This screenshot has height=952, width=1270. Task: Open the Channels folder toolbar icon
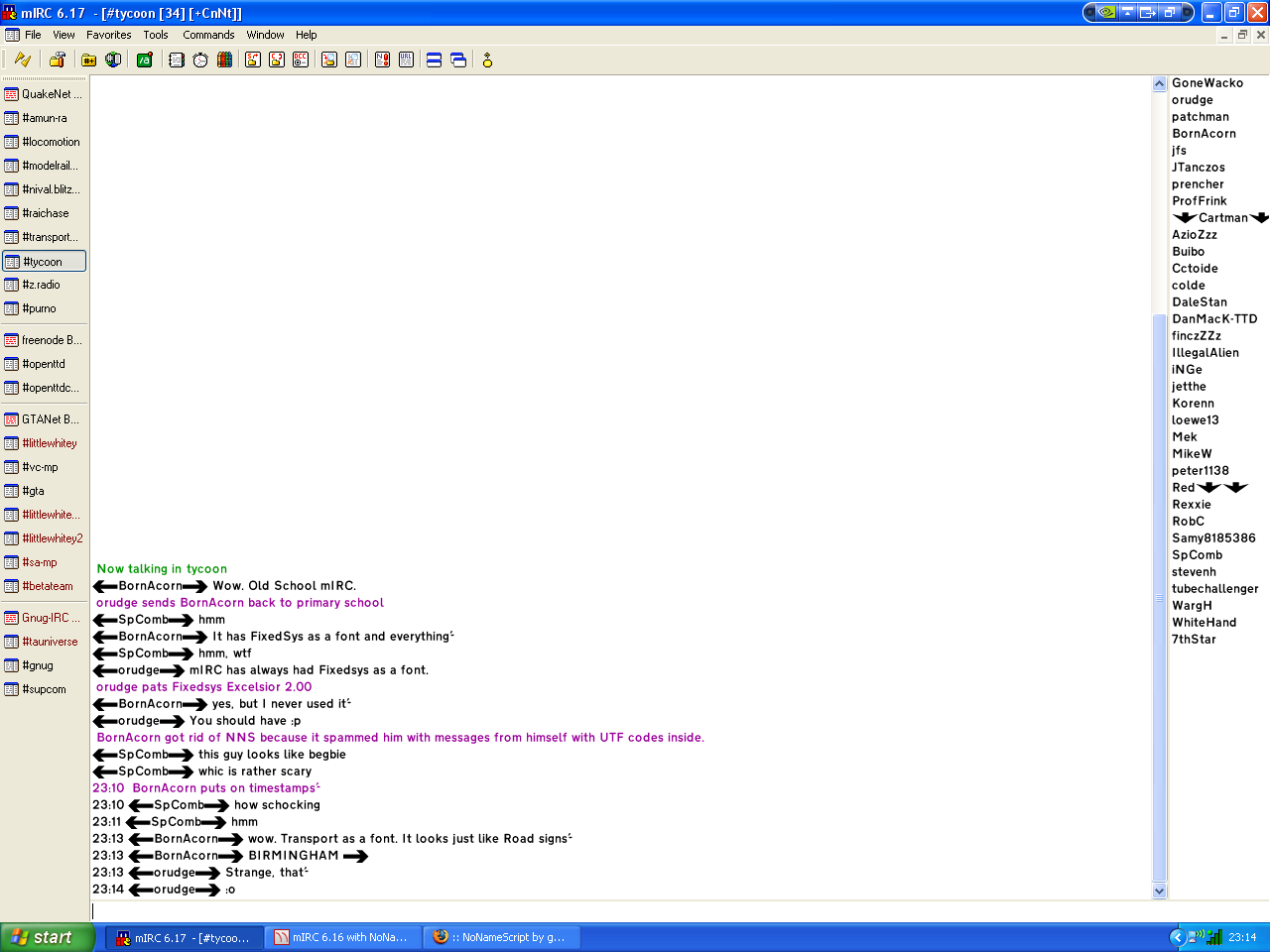(x=89, y=60)
